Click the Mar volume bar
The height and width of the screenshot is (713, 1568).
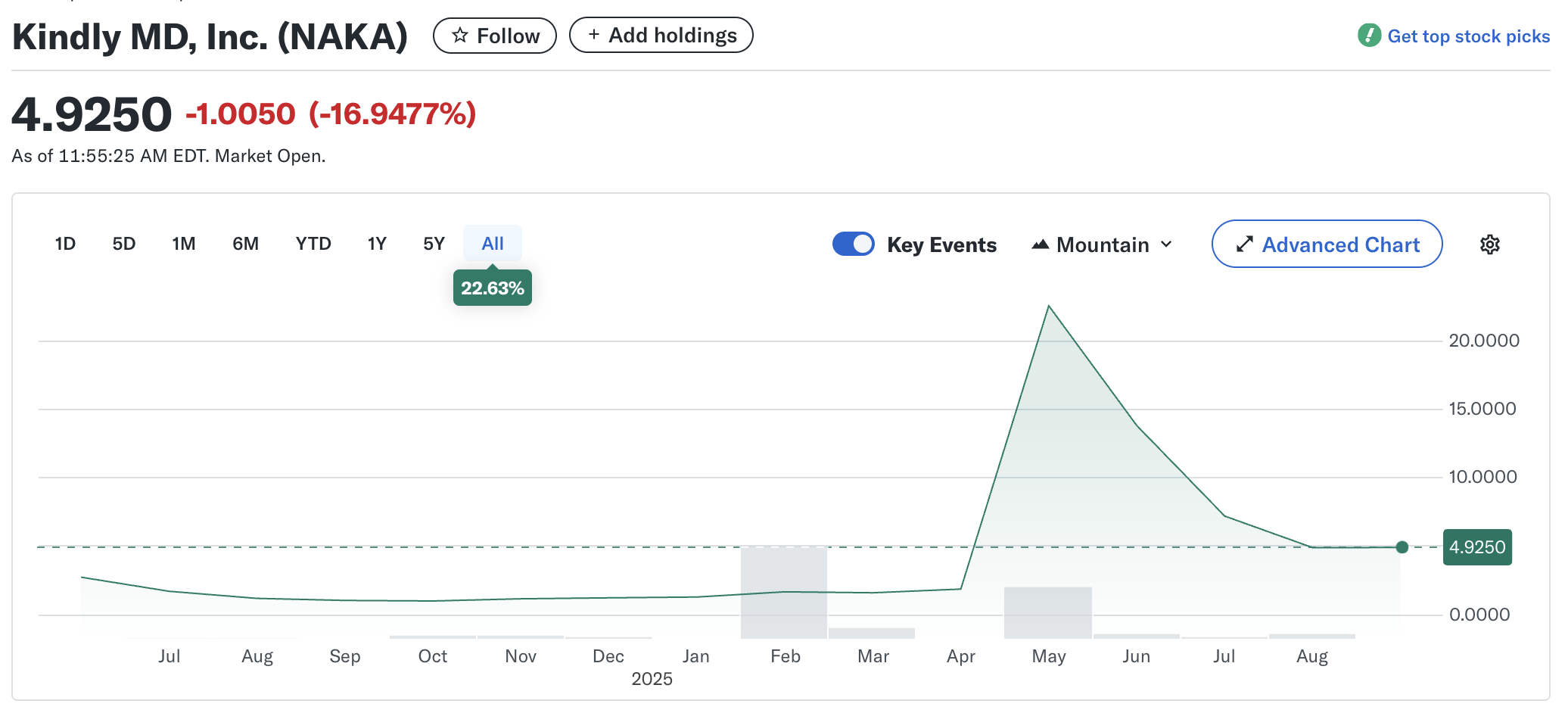tap(872, 634)
